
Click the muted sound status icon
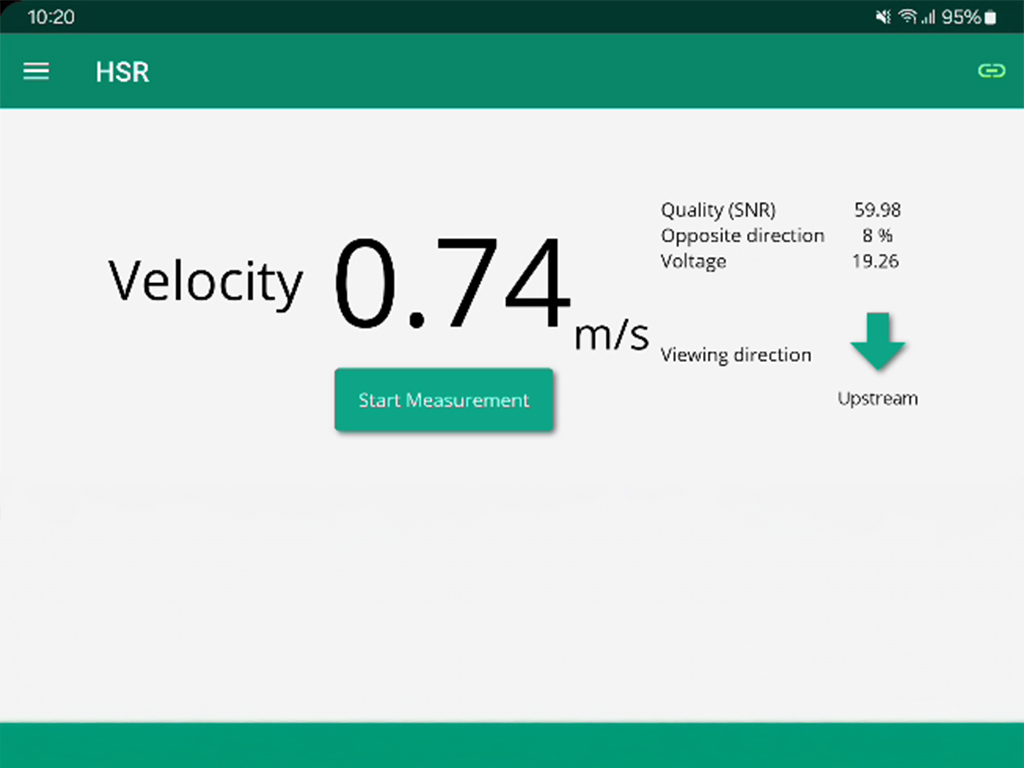[x=883, y=17]
